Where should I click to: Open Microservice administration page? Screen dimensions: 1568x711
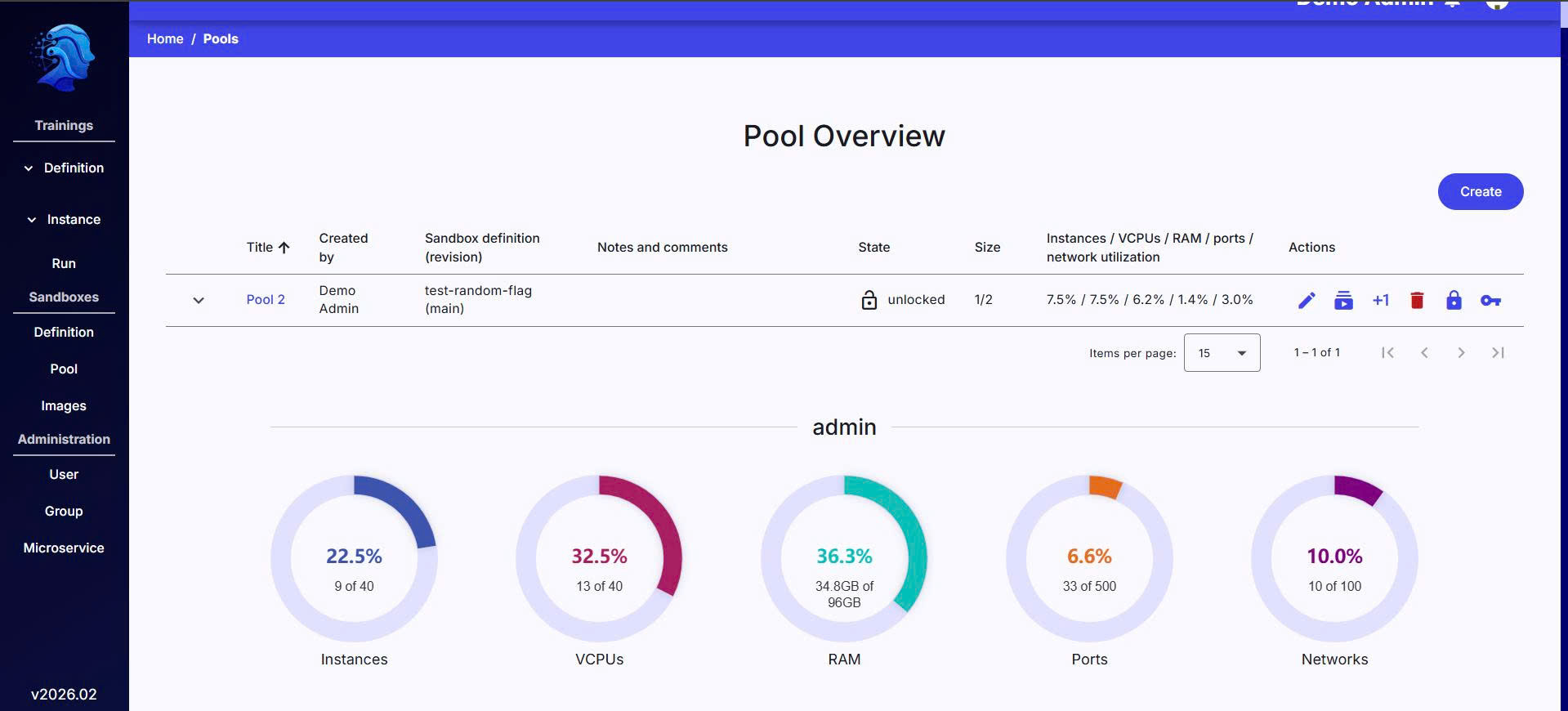tap(64, 548)
